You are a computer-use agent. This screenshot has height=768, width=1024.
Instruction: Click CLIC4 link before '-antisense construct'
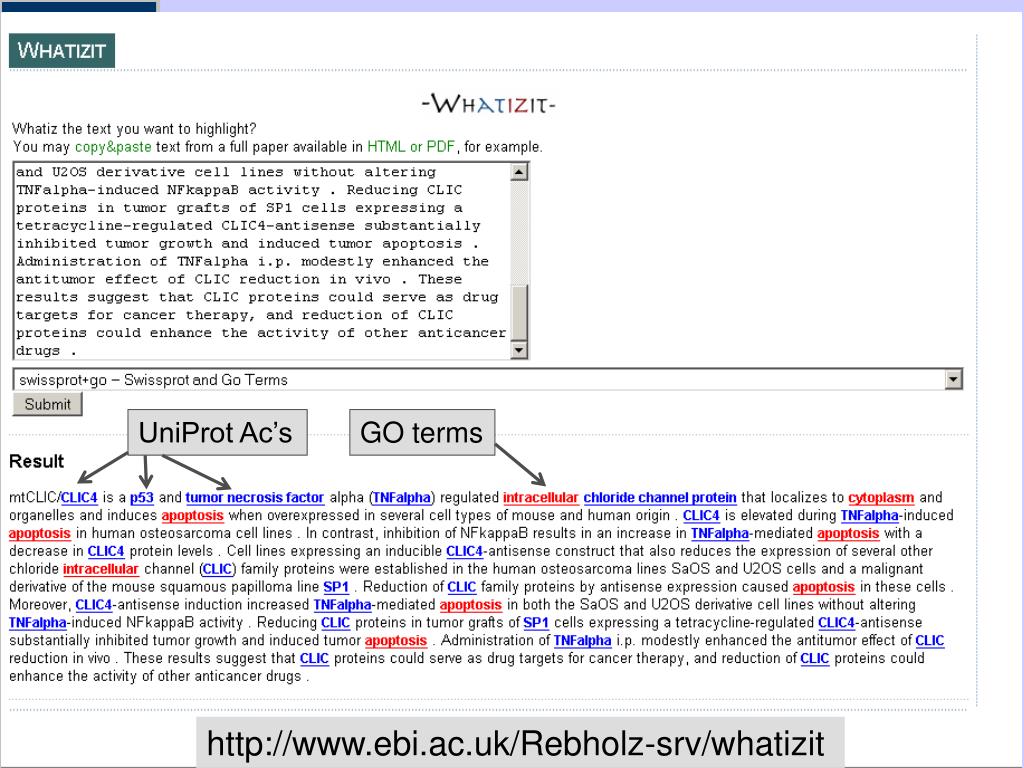pos(464,551)
